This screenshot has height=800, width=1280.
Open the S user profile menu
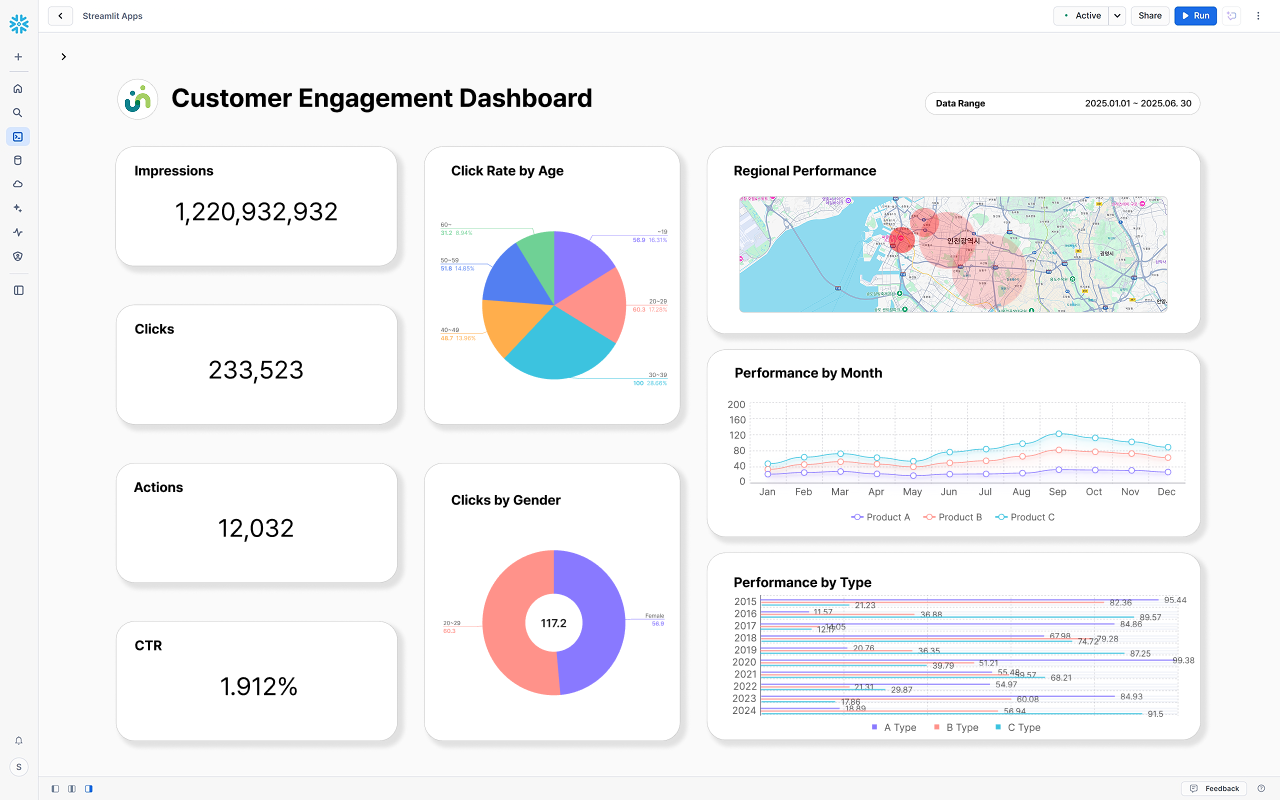pos(18,767)
